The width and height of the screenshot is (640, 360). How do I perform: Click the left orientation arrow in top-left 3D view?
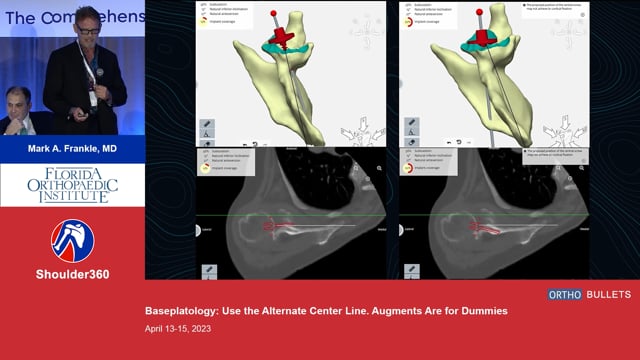click(347, 133)
